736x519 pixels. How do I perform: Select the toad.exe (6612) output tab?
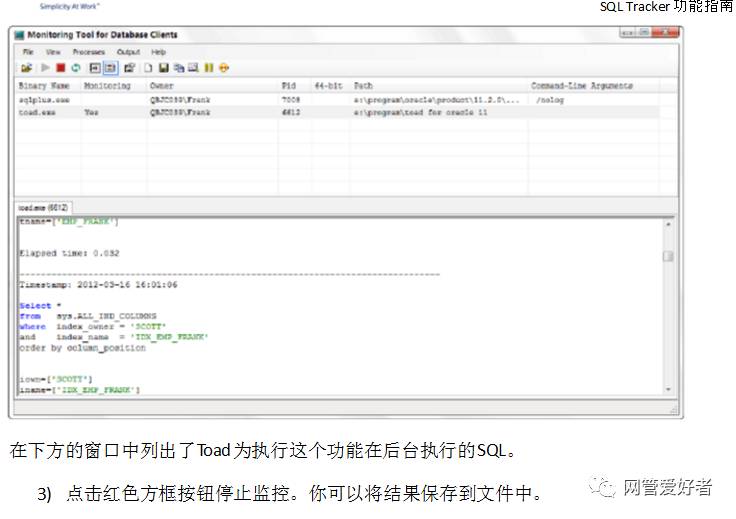click(x=43, y=207)
